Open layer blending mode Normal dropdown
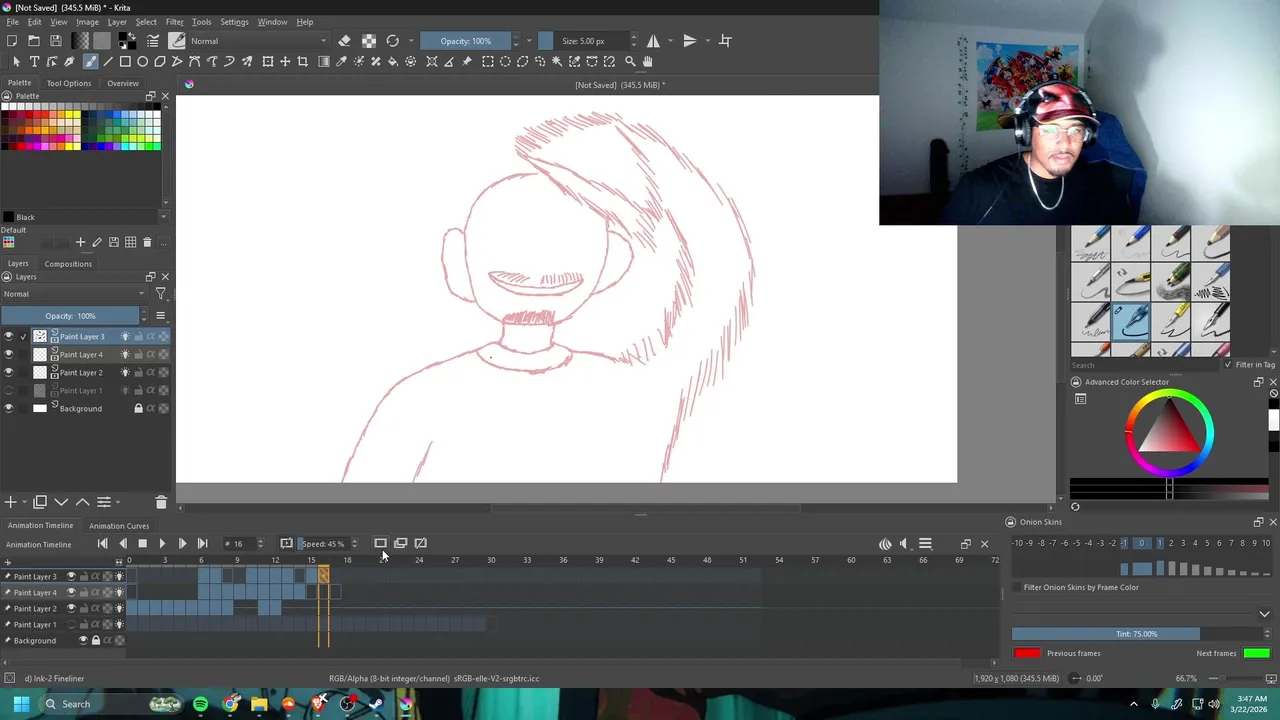Image resolution: width=1280 pixels, height=720 pixels. 75,294
